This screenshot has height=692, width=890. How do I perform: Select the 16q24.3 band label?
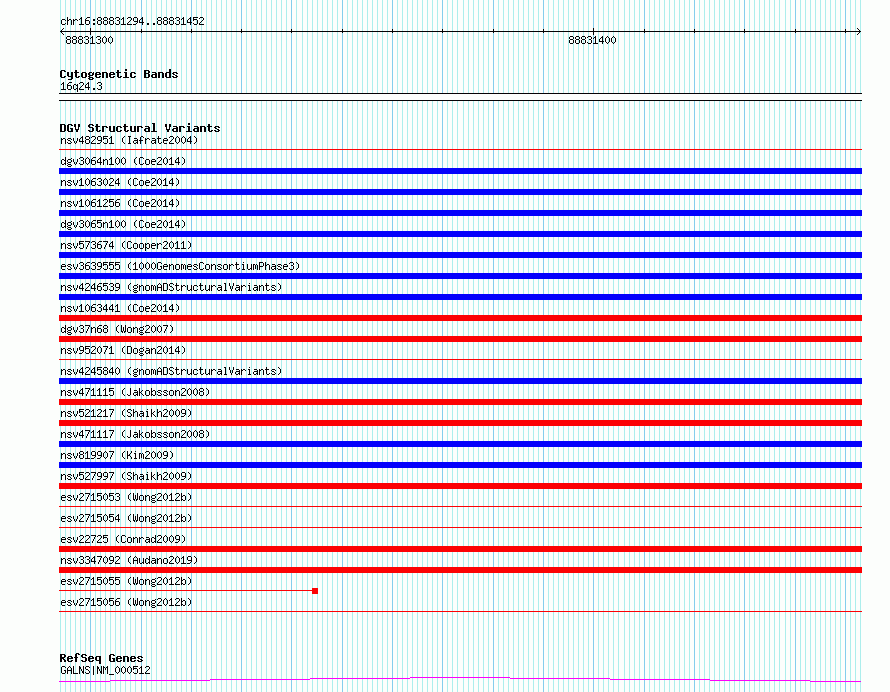point(81,86)
